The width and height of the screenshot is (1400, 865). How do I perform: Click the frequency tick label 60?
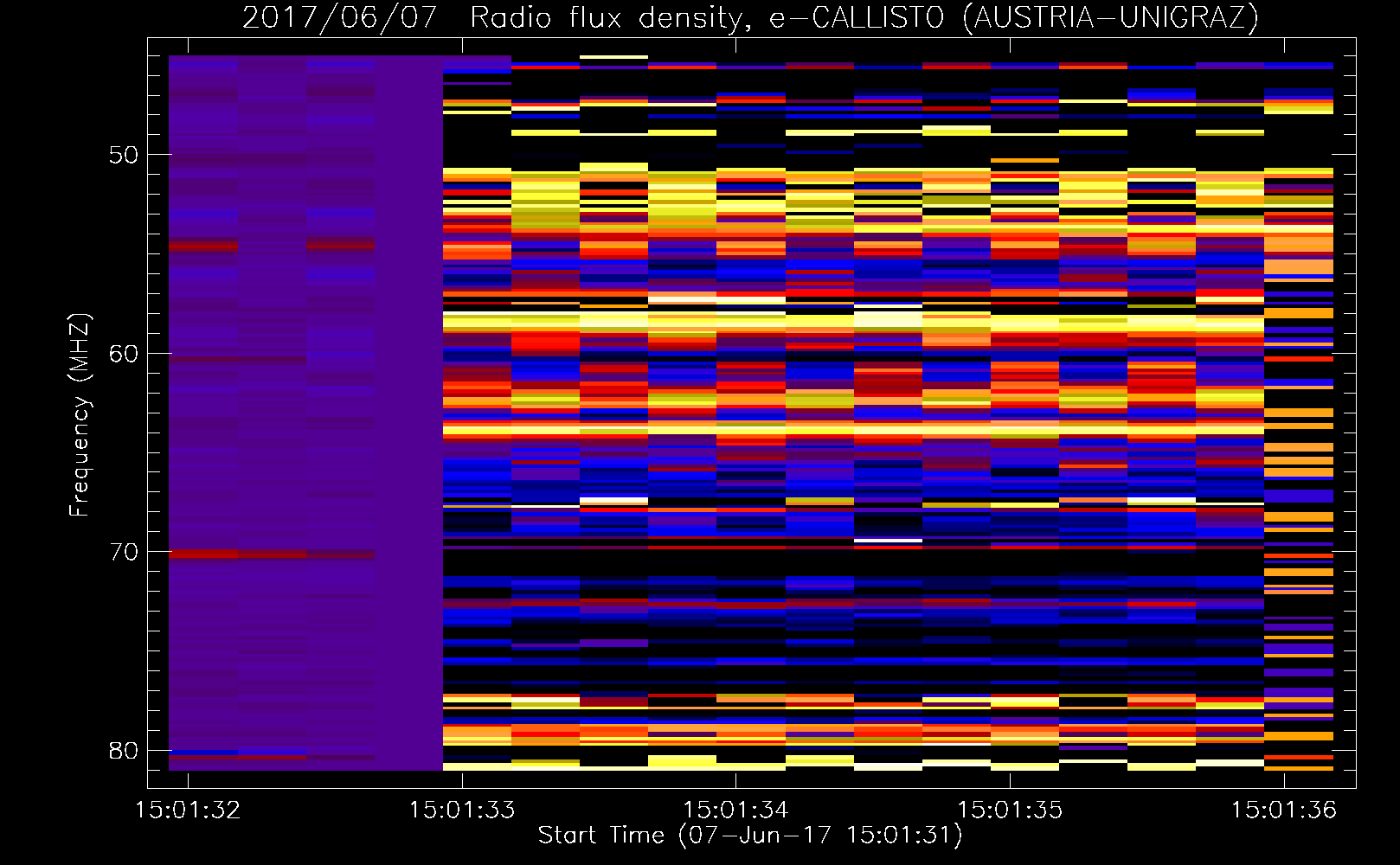pos(124,353)
